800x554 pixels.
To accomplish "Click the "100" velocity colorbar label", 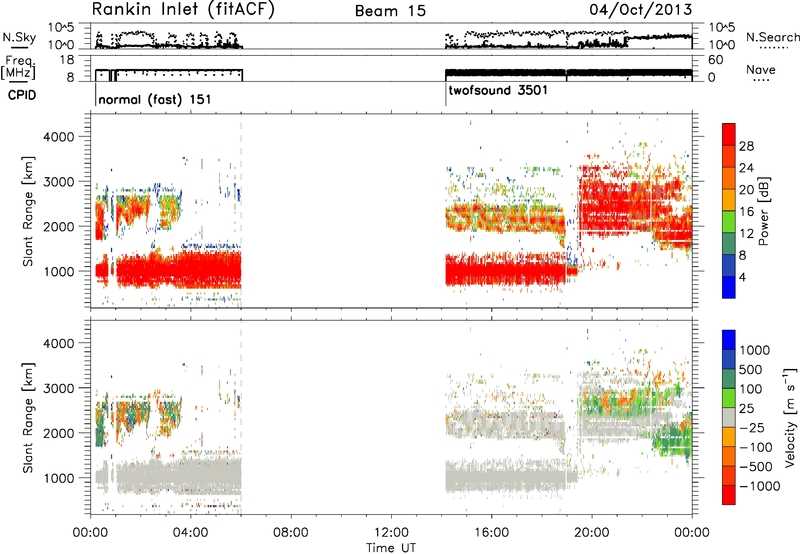I will click(751, 389).
